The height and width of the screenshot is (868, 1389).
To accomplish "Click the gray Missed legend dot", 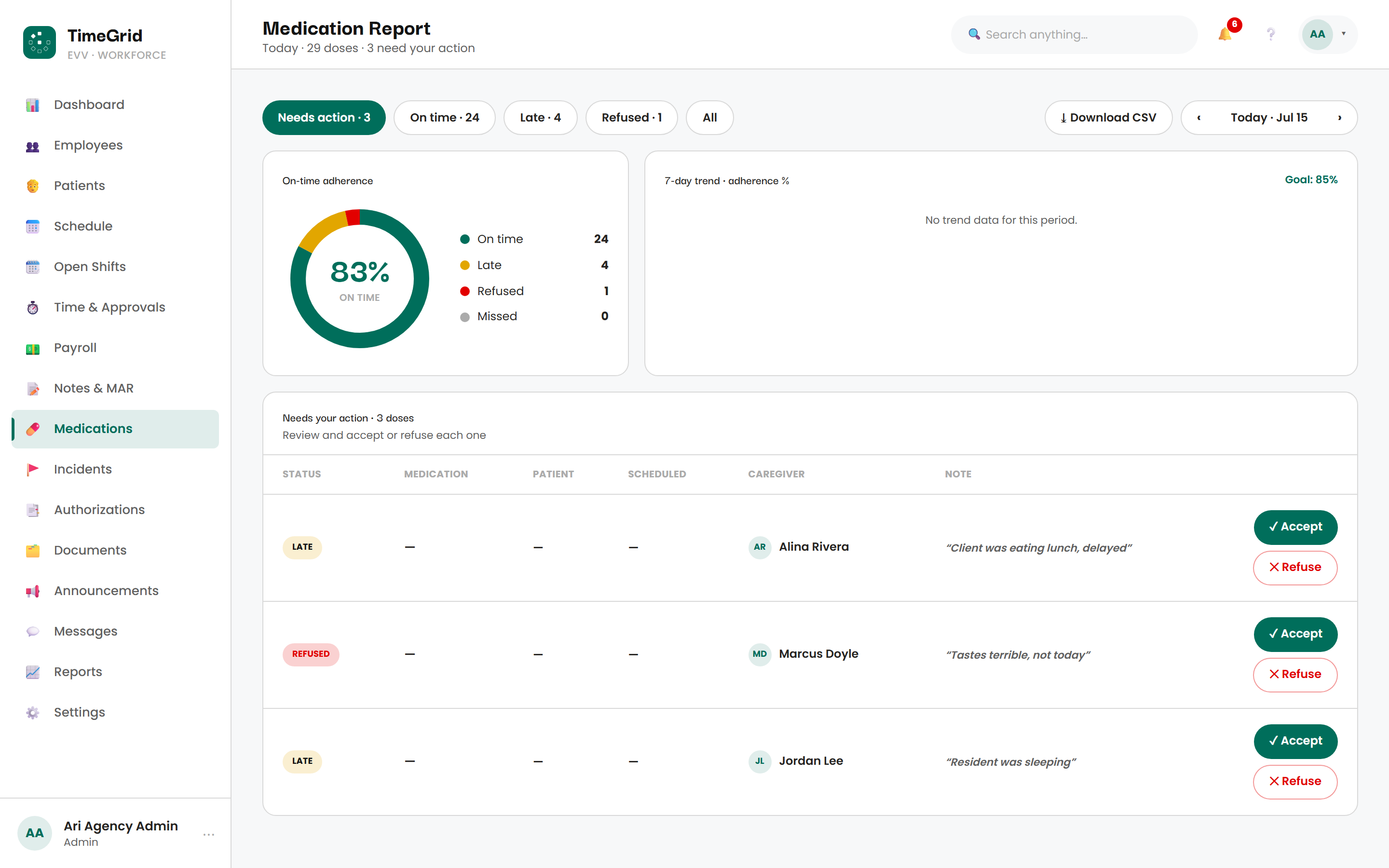I will [x=465, y=317].
